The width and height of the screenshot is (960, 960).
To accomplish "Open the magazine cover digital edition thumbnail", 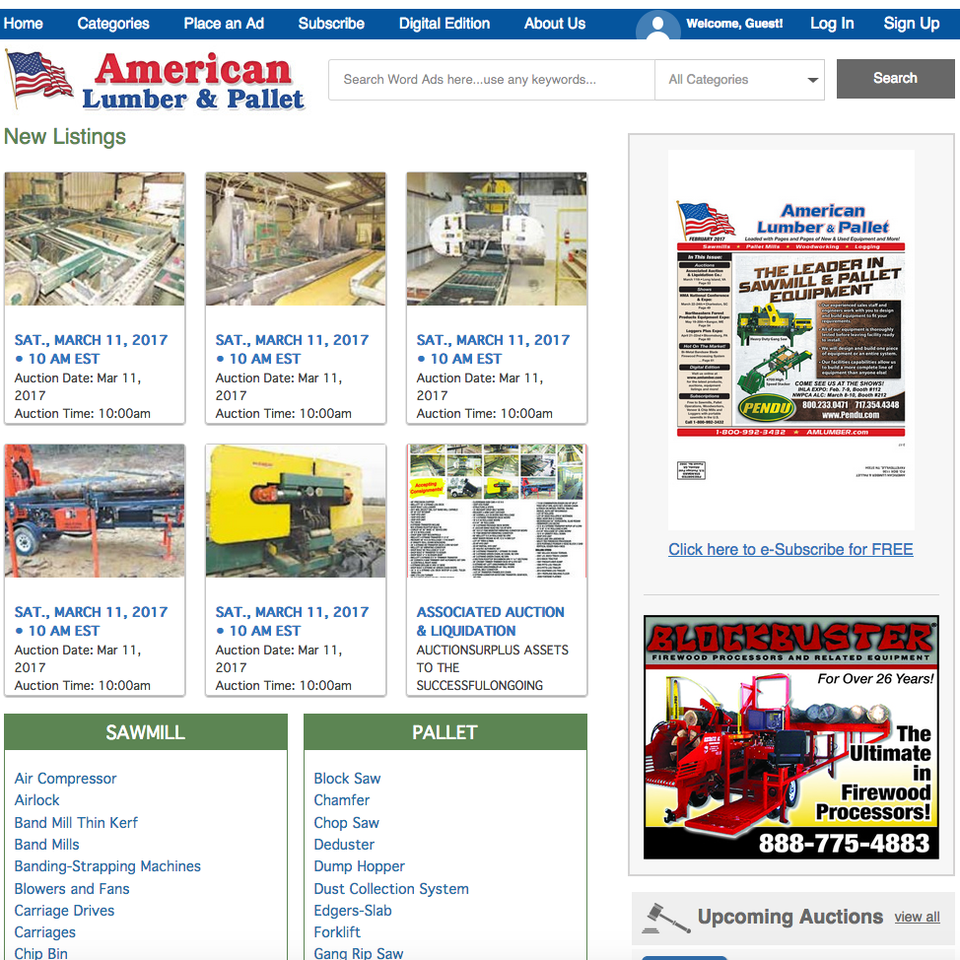I will click(791, 340).
